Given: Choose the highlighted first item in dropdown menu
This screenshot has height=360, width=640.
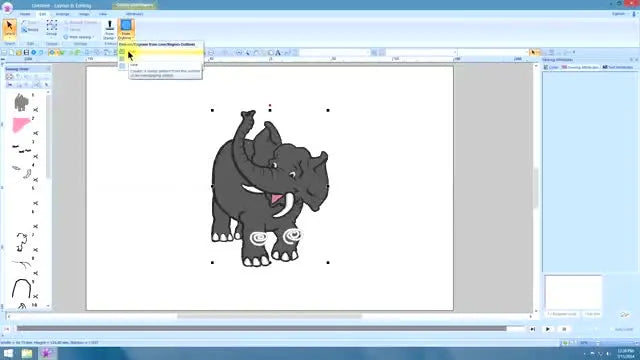Looking at the screenshot, I should coord(161,51).
